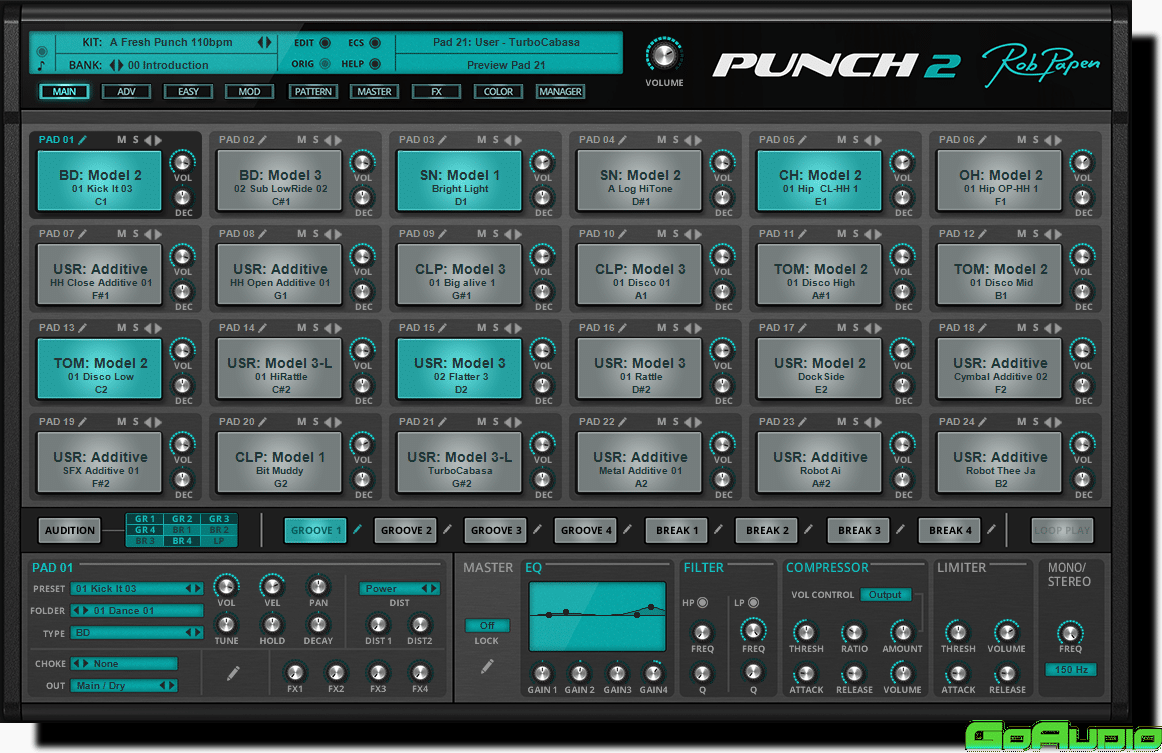Mute PAD 01 with its M button
Screen dimensions: 1162x753
(x=122, y=139)
